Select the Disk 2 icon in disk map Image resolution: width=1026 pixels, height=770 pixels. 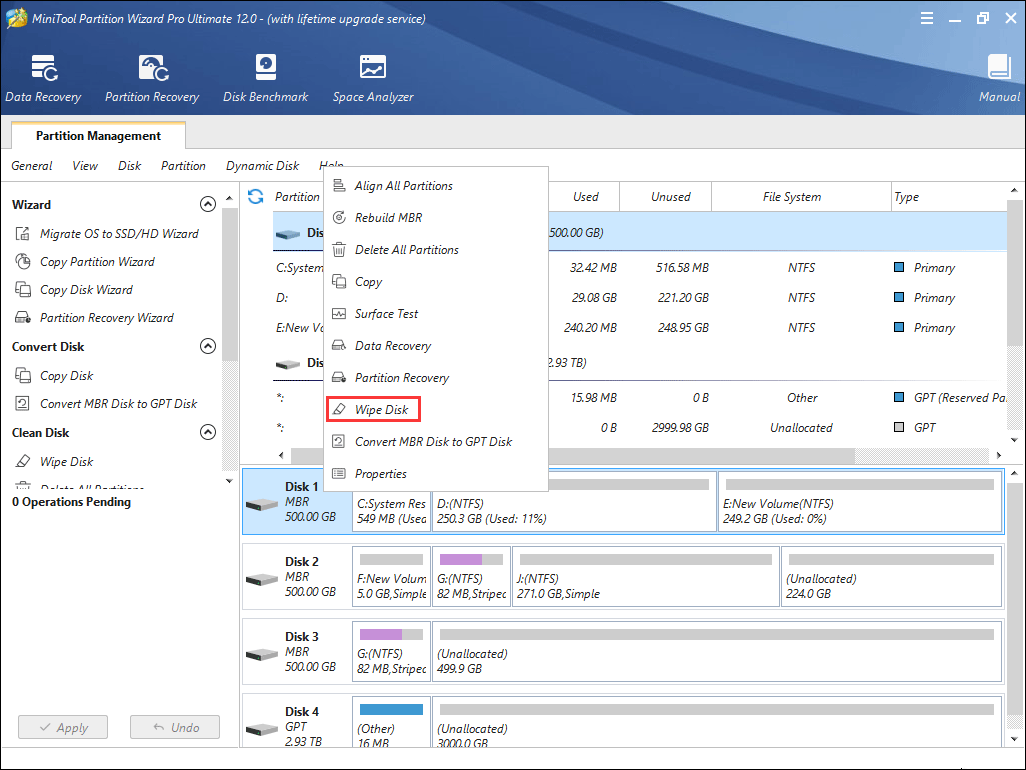coord(261,579)
